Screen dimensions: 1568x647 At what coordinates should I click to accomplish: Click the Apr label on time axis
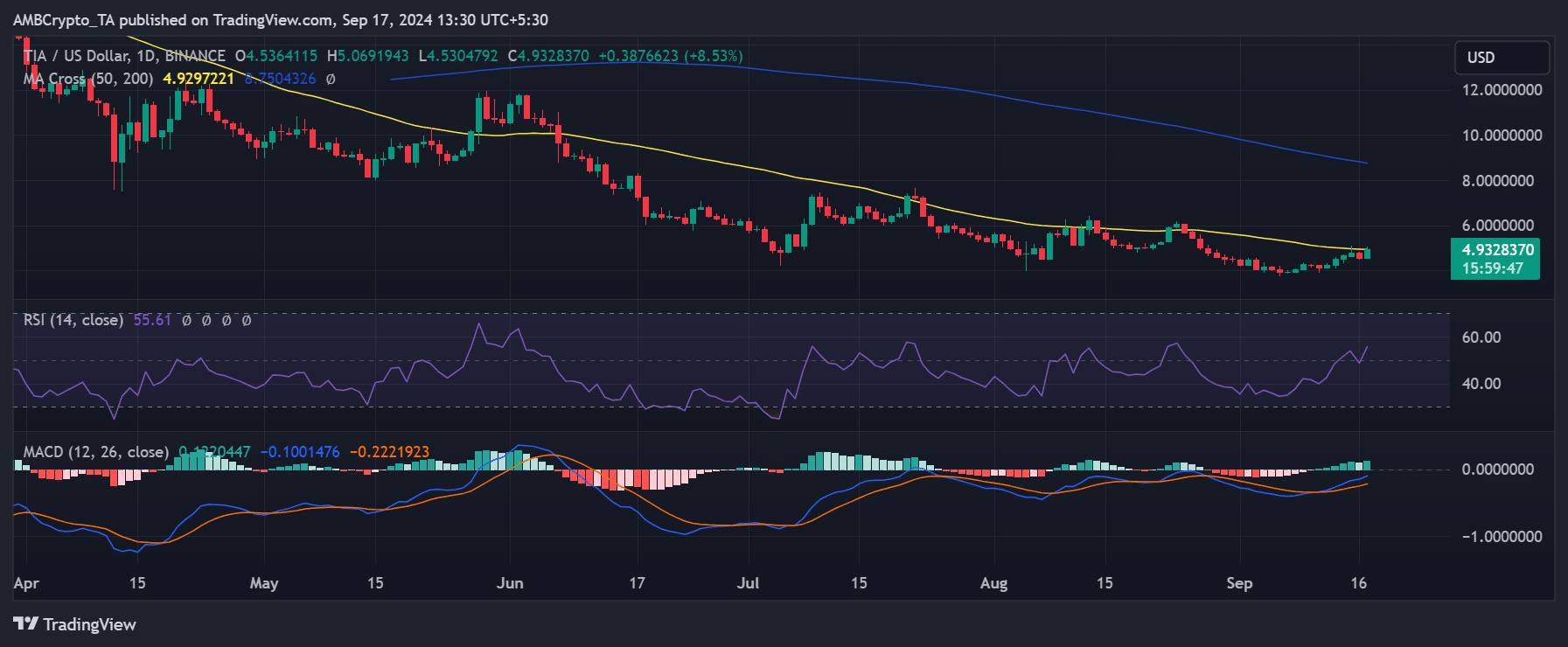click(x=26, y=583)
